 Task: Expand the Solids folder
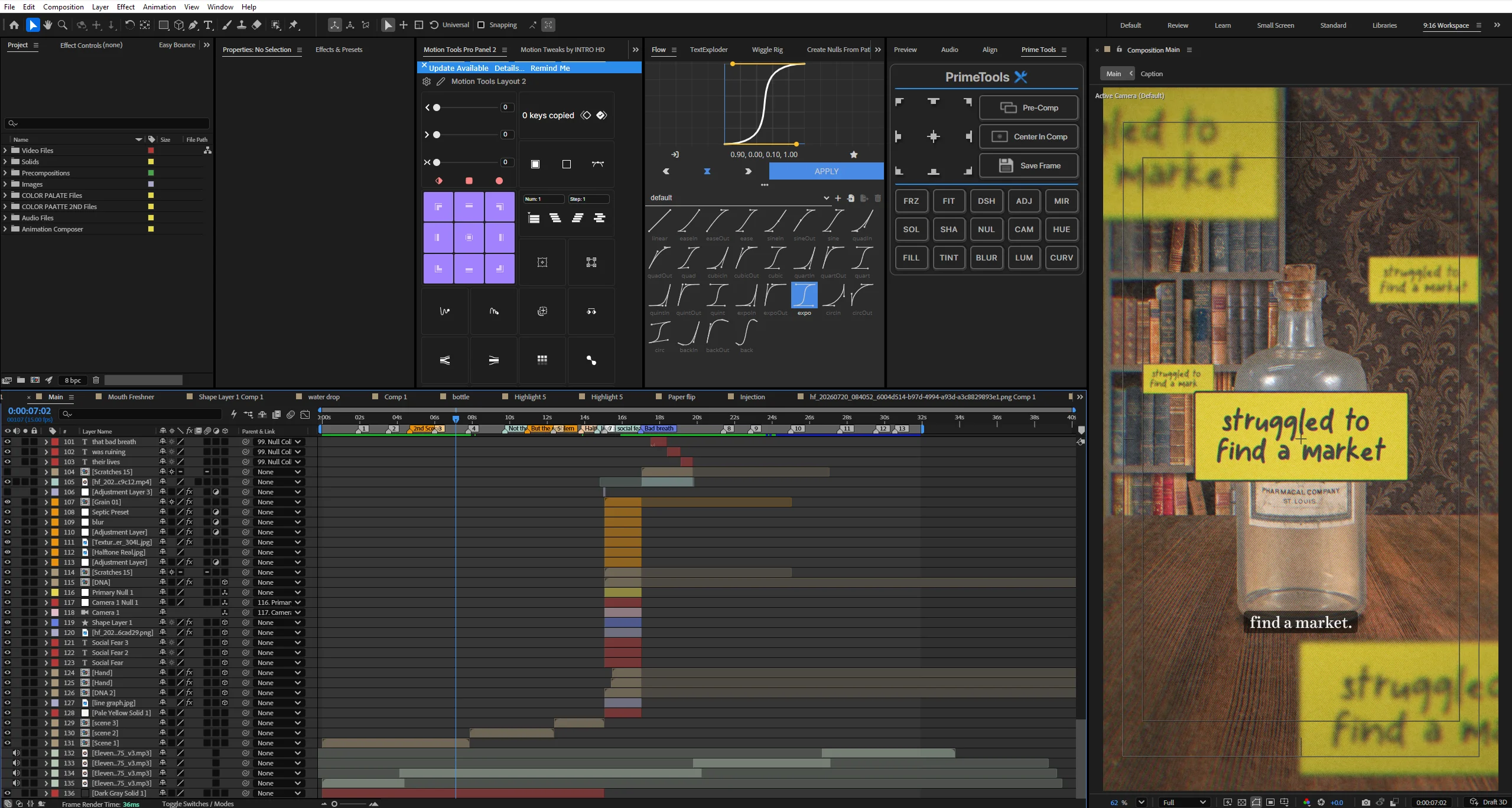point(5,162)
